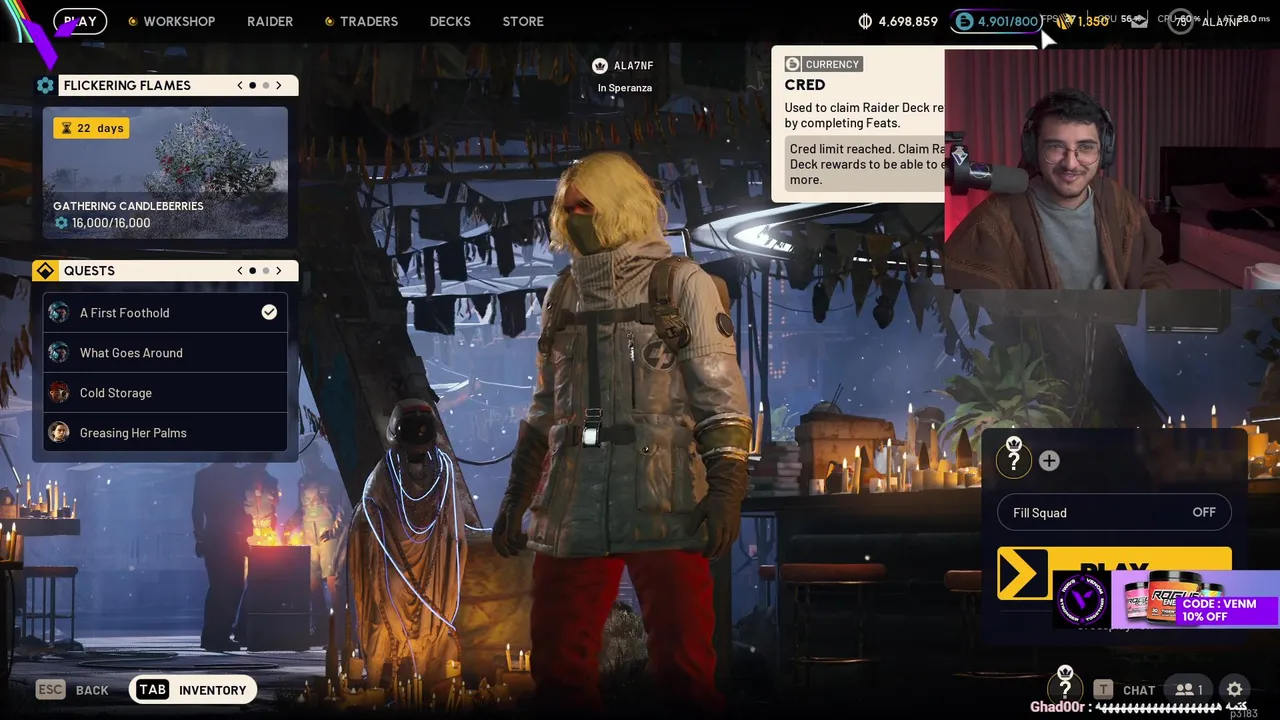The height and width of the screenshot is (720, 1280).
Task: Click the ESC Back button
Action: [73, 690]
